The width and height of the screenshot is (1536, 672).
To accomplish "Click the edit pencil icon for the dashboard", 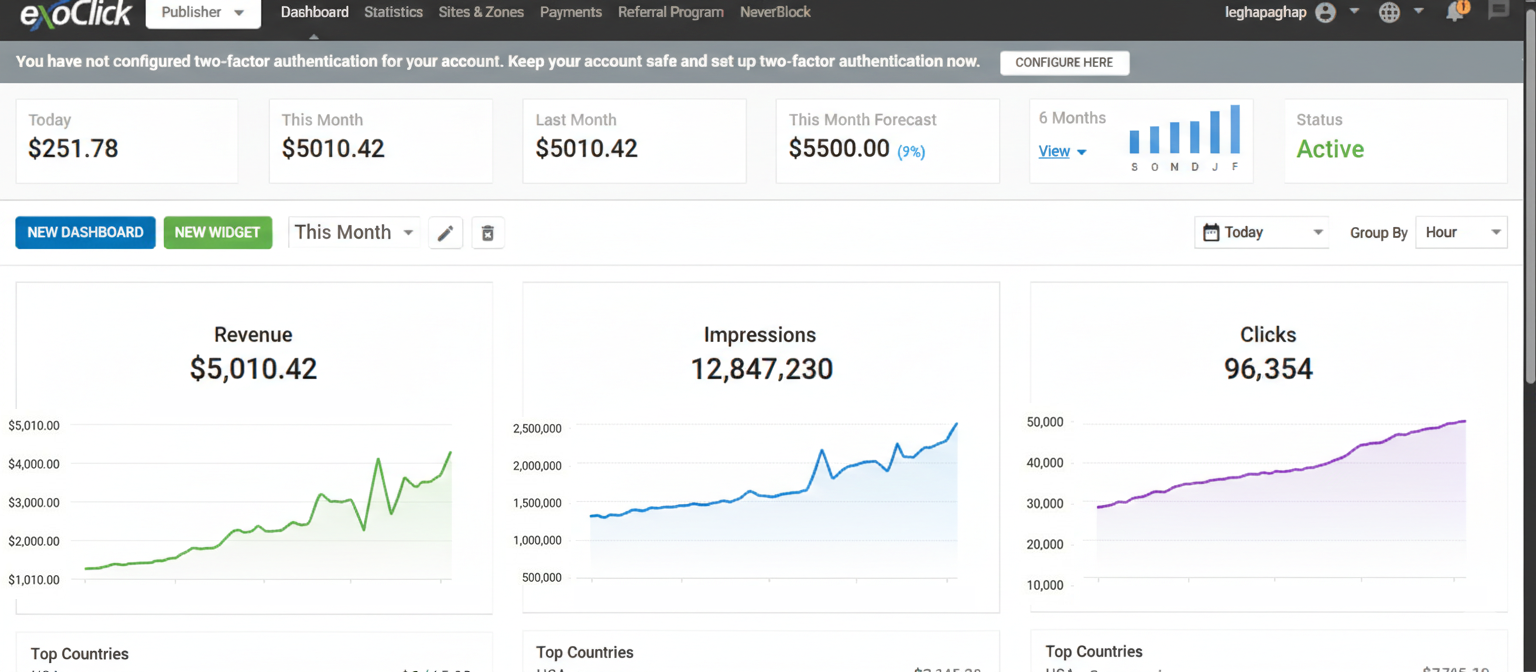I will click(x=445, y=232).
